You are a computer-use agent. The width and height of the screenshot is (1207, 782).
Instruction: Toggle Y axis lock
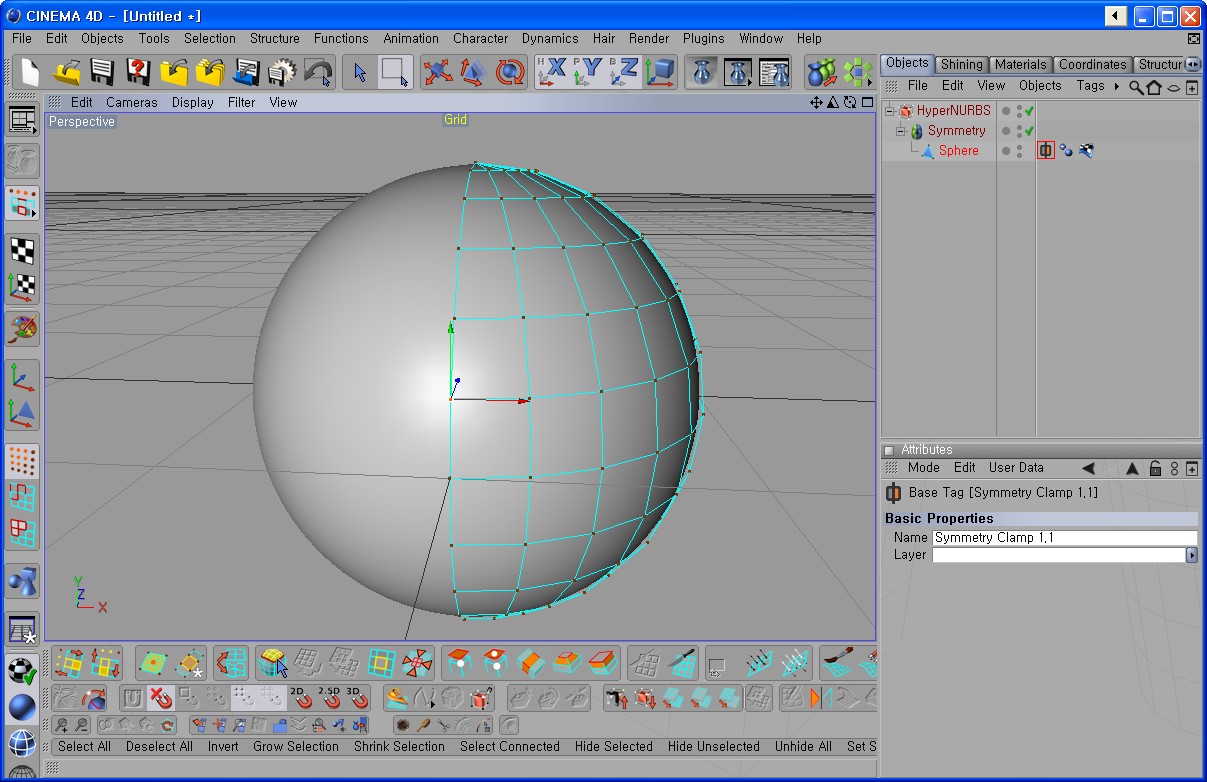(588, 72)
